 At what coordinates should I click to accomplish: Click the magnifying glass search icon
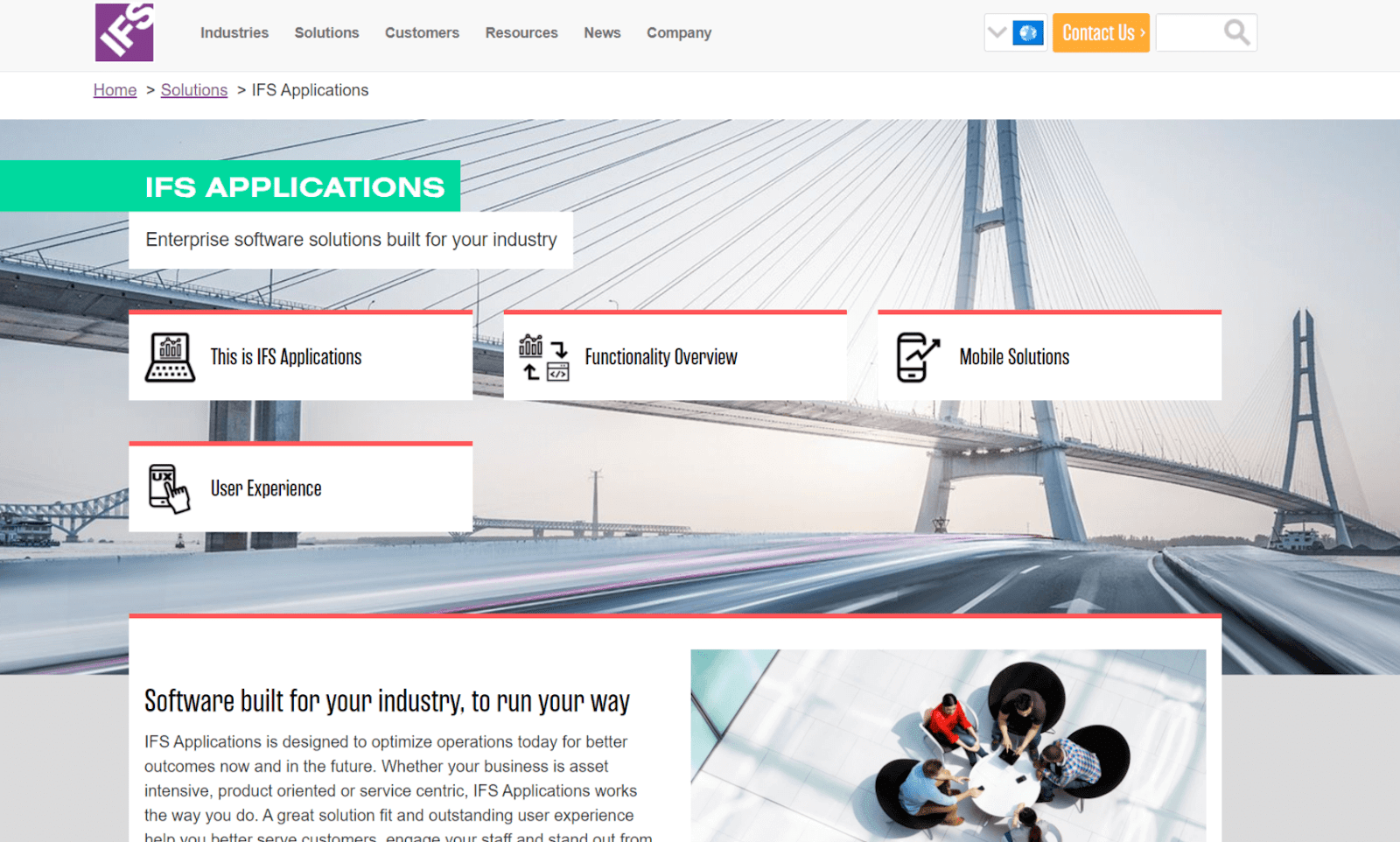(1236, 33)
